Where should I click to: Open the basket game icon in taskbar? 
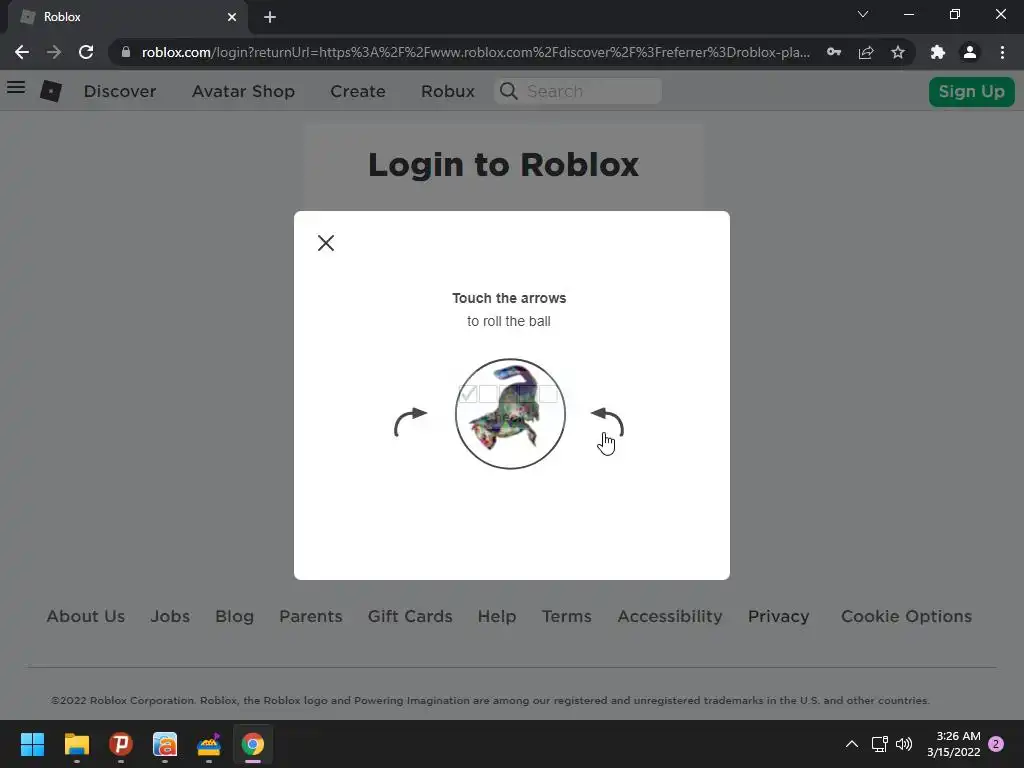pos(209,744)
